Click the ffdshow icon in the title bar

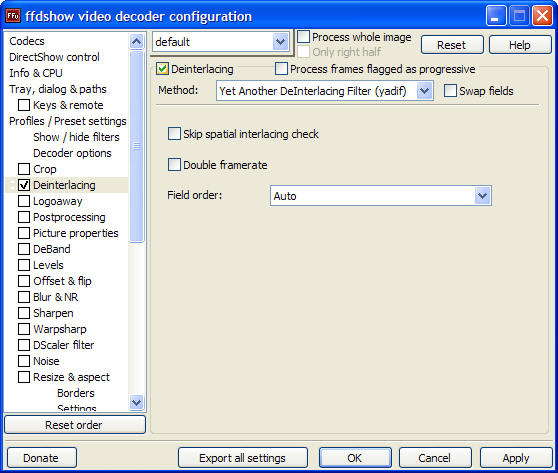tap(13, 16)
